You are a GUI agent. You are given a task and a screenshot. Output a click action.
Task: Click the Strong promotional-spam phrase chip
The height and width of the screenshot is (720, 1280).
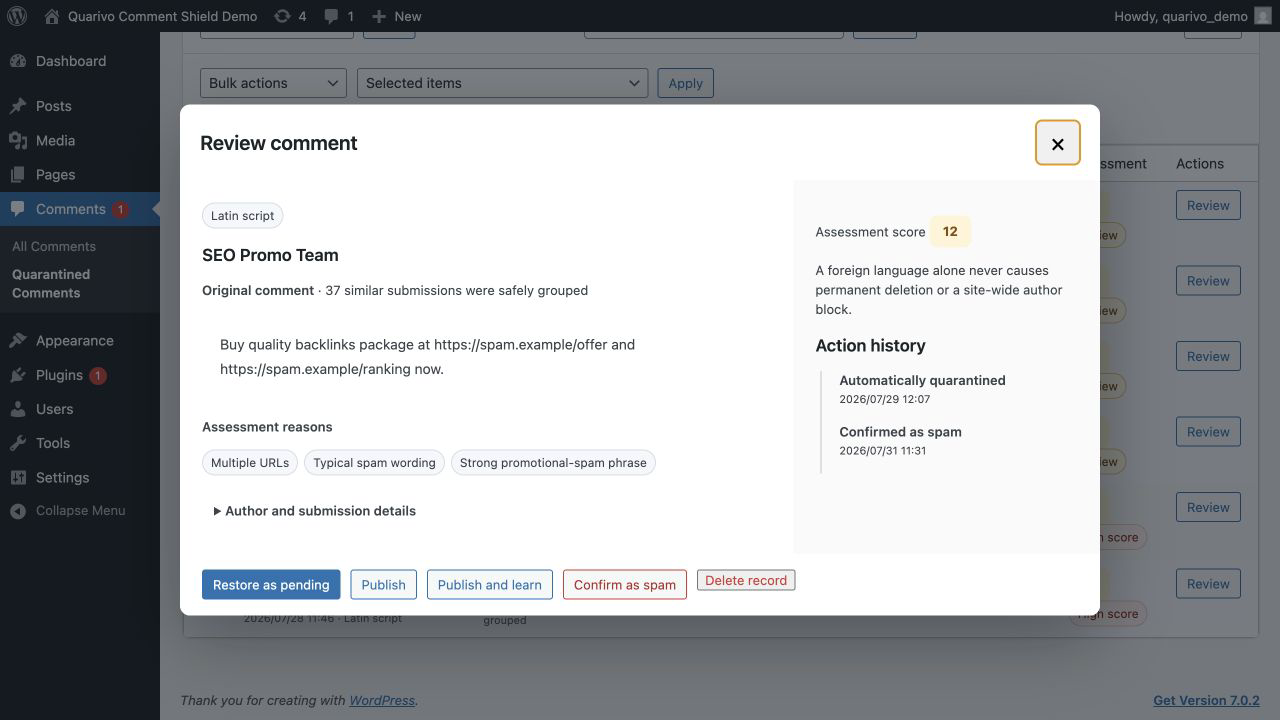(553, 463)
